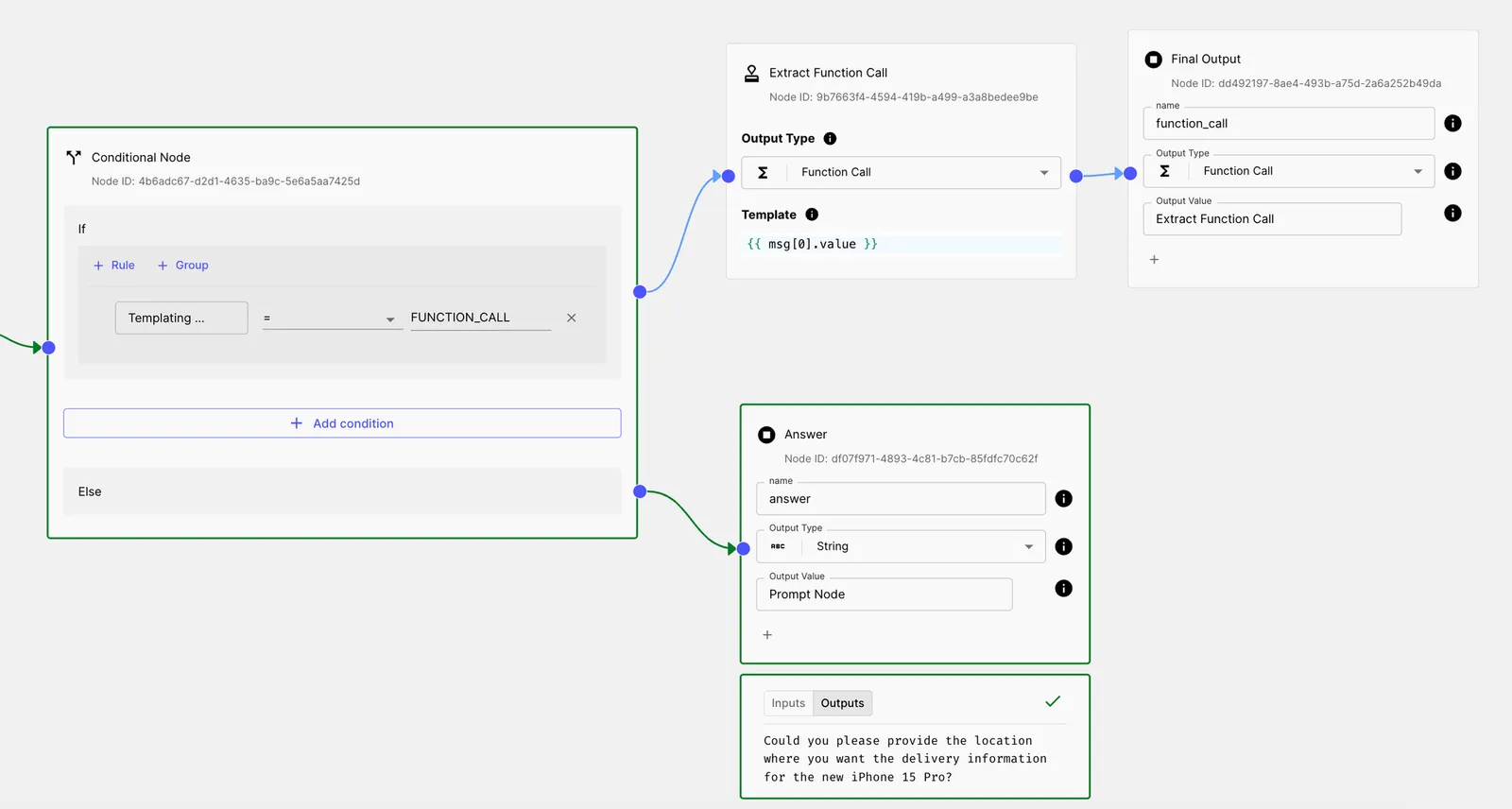This screenshot has width=1512, height=809.
Task: Click the Extract Function Call input port
Action: tap(729, 176)
